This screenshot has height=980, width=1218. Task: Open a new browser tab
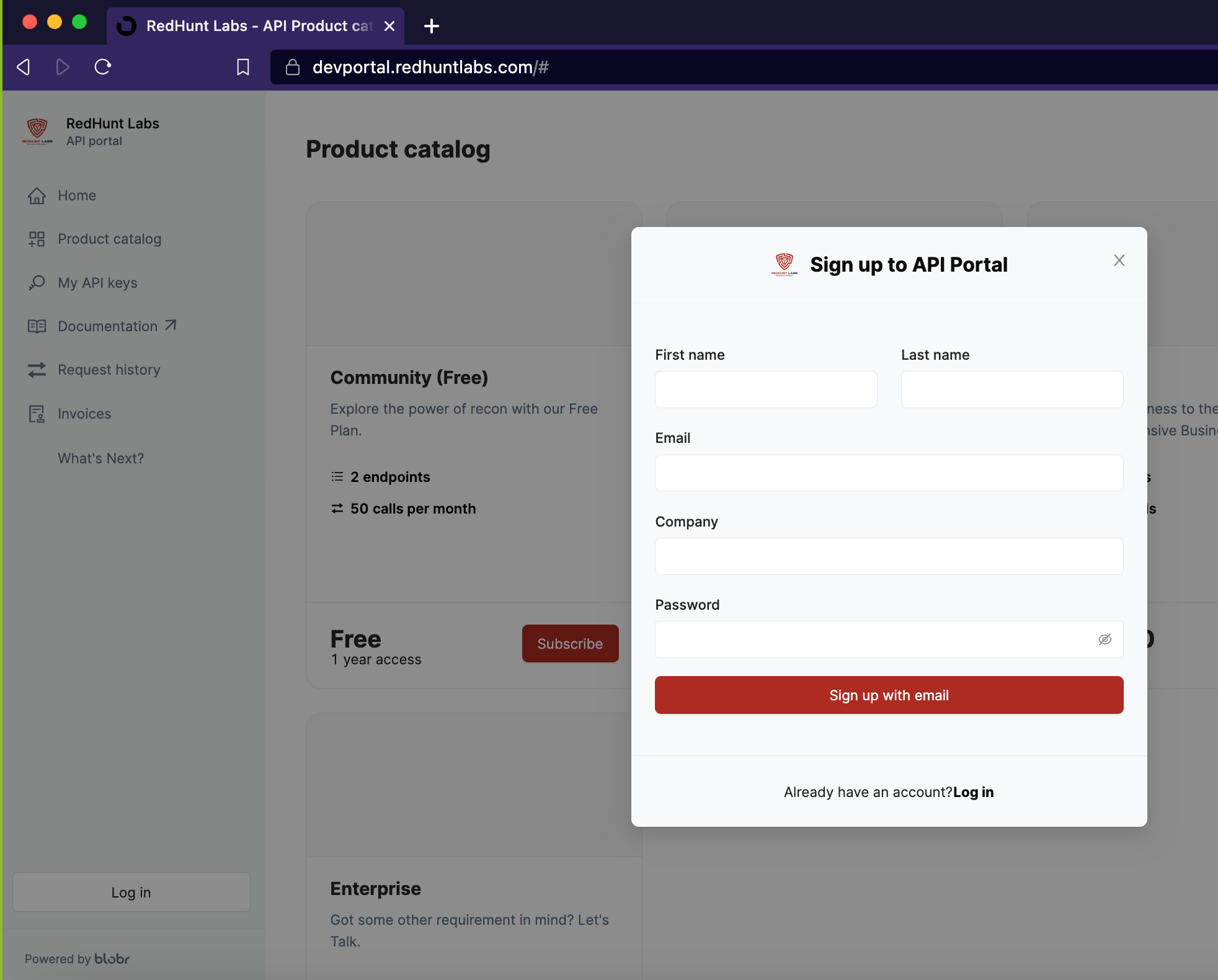432,26
